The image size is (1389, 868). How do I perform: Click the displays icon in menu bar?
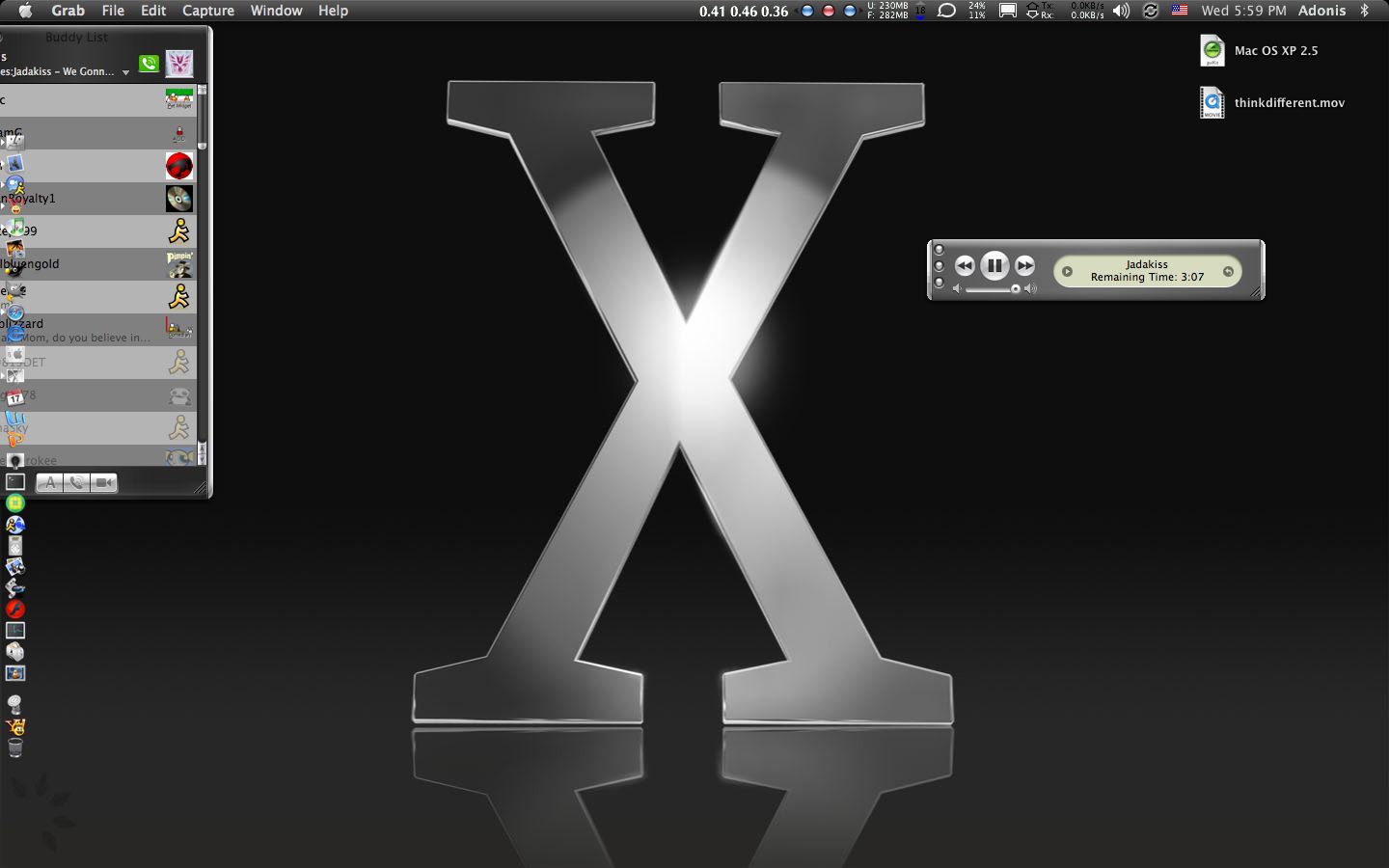point(1008,11)
